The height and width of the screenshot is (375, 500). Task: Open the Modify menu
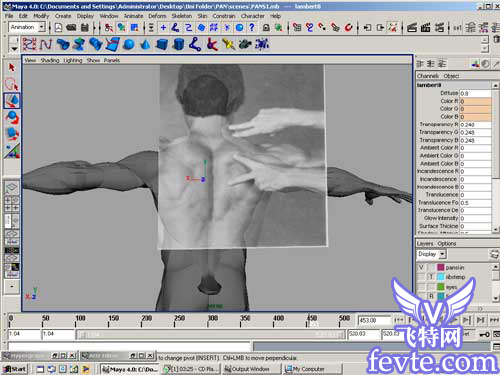(x=41, y=16)
